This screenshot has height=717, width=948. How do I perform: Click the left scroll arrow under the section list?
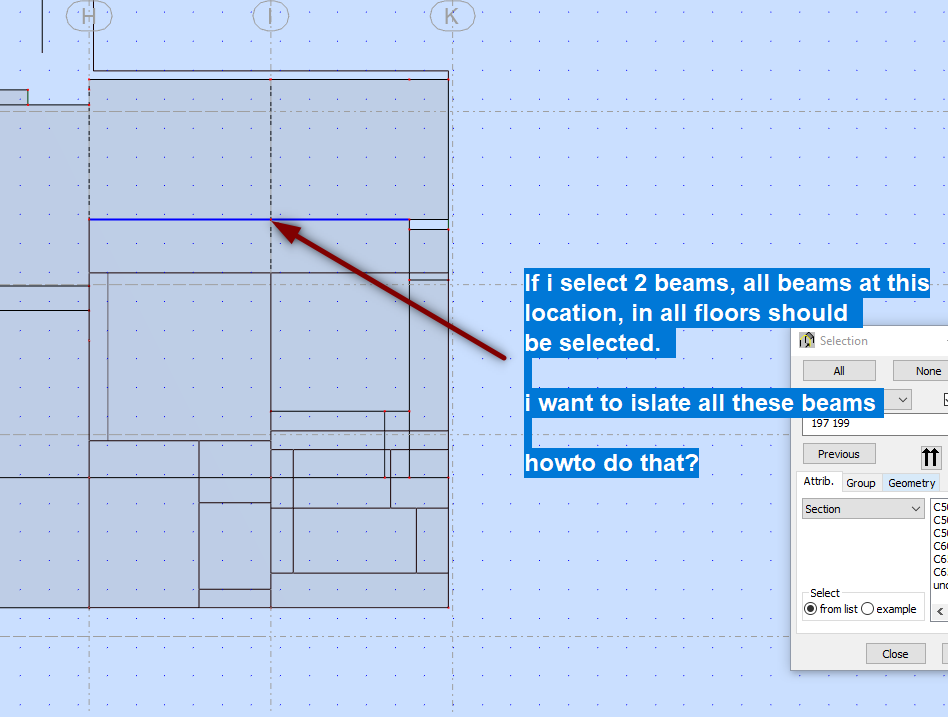point(940,611)
